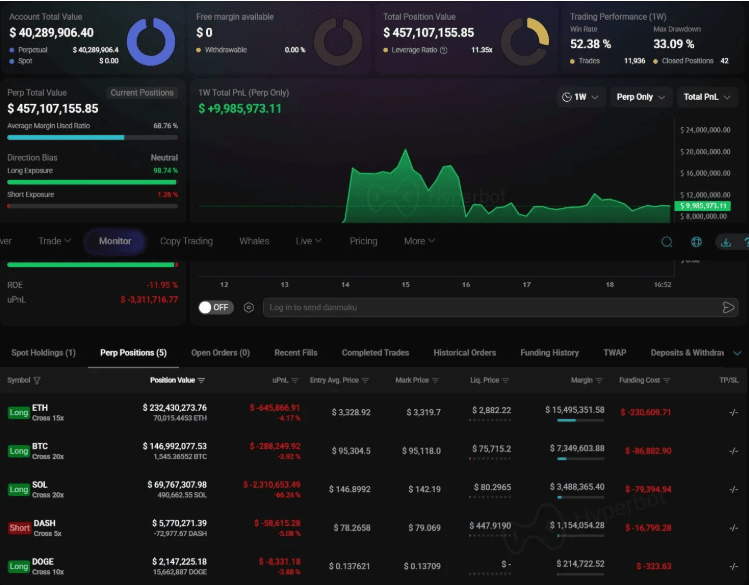Click DOGE margin $214,722.52

pos(580,564)
